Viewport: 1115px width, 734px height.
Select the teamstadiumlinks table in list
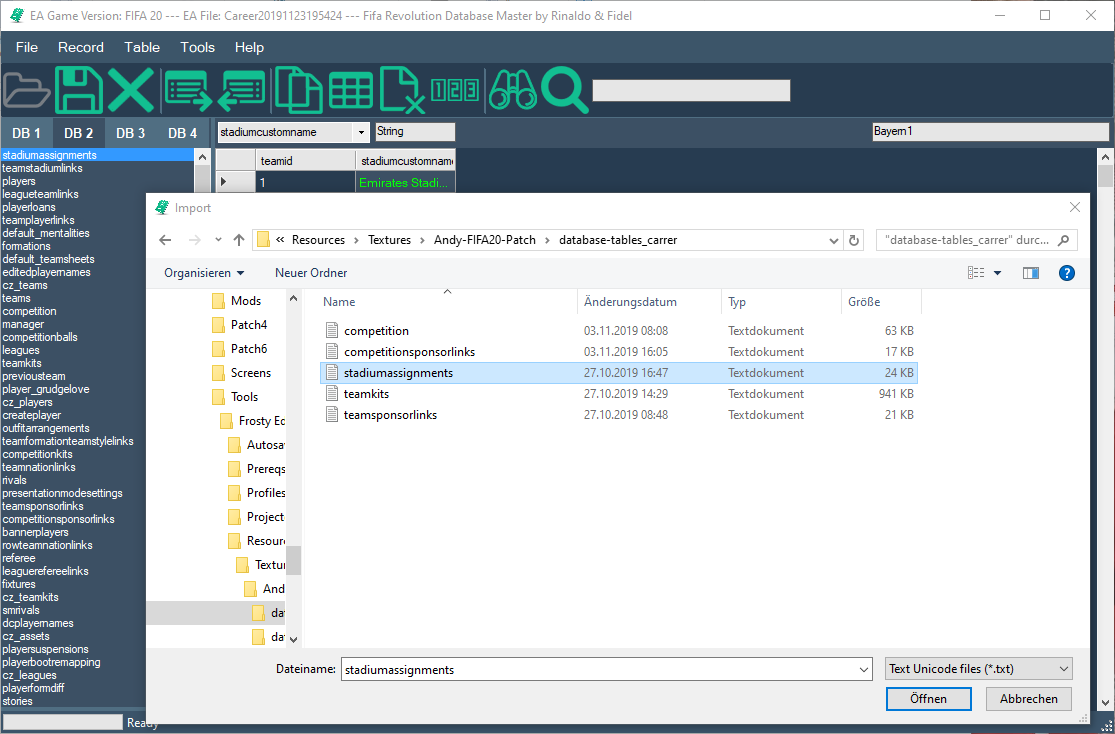42,168
